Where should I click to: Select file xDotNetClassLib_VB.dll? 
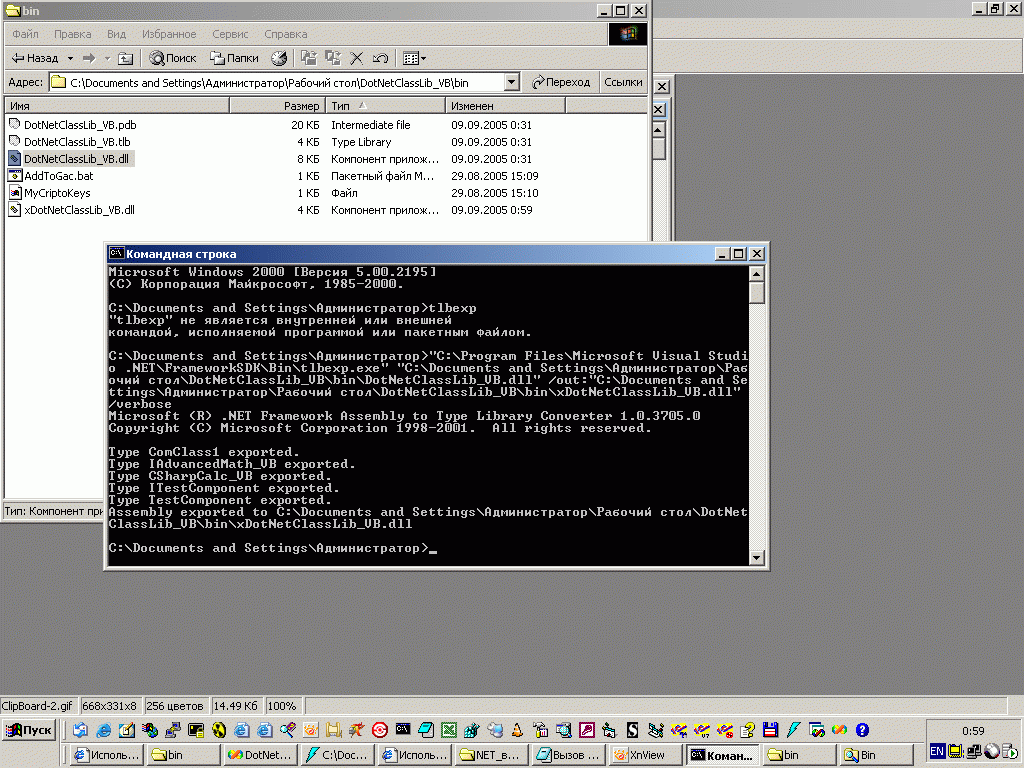pyautogui.click(x=79, y=210)
